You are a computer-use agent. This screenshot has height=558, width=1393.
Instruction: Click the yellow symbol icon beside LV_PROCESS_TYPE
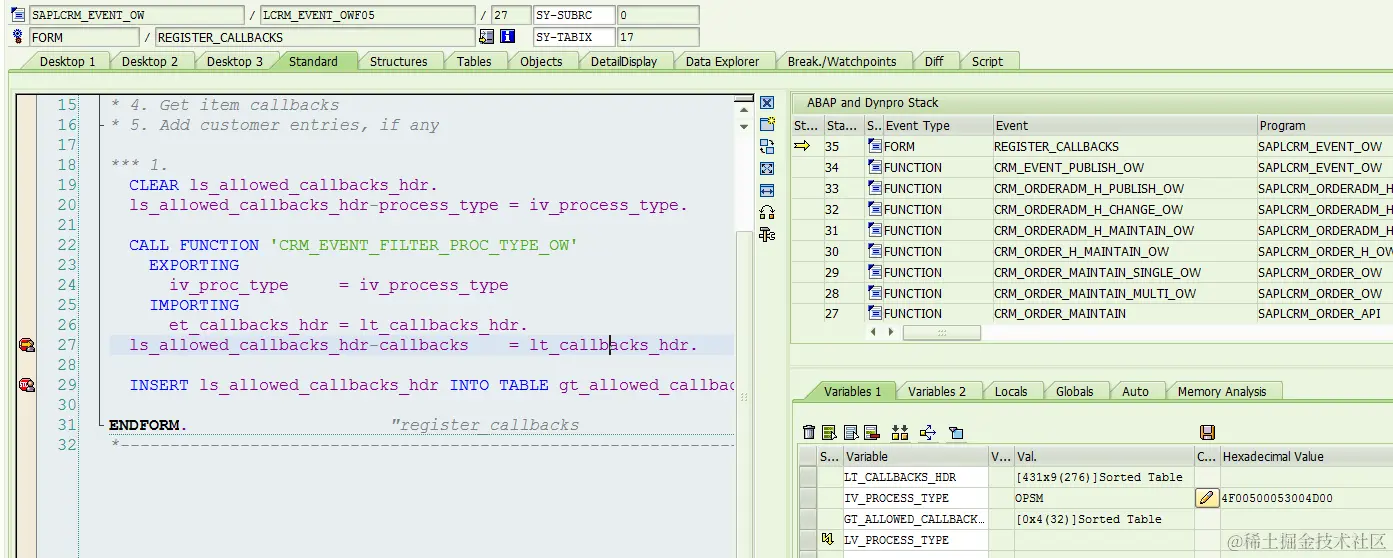tap(828, 540)
